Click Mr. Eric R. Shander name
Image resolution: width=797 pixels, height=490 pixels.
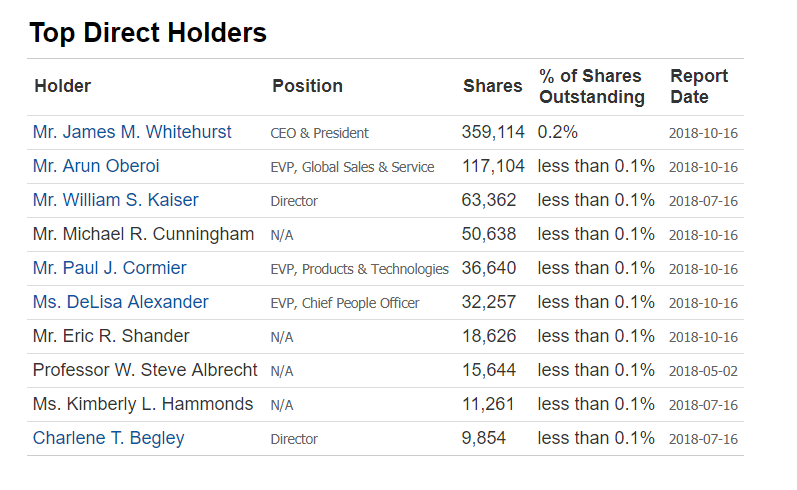point(111,336)
